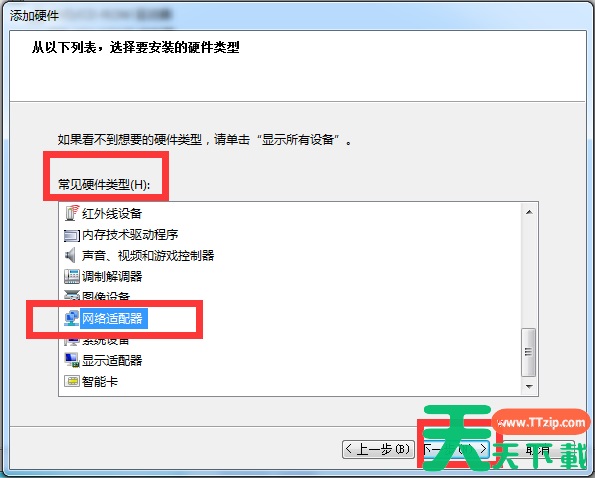Click the smart card icon
Image resolution: width=595 pixels, height=478 pixels.
pyautogui.click(x=72, y=381)
